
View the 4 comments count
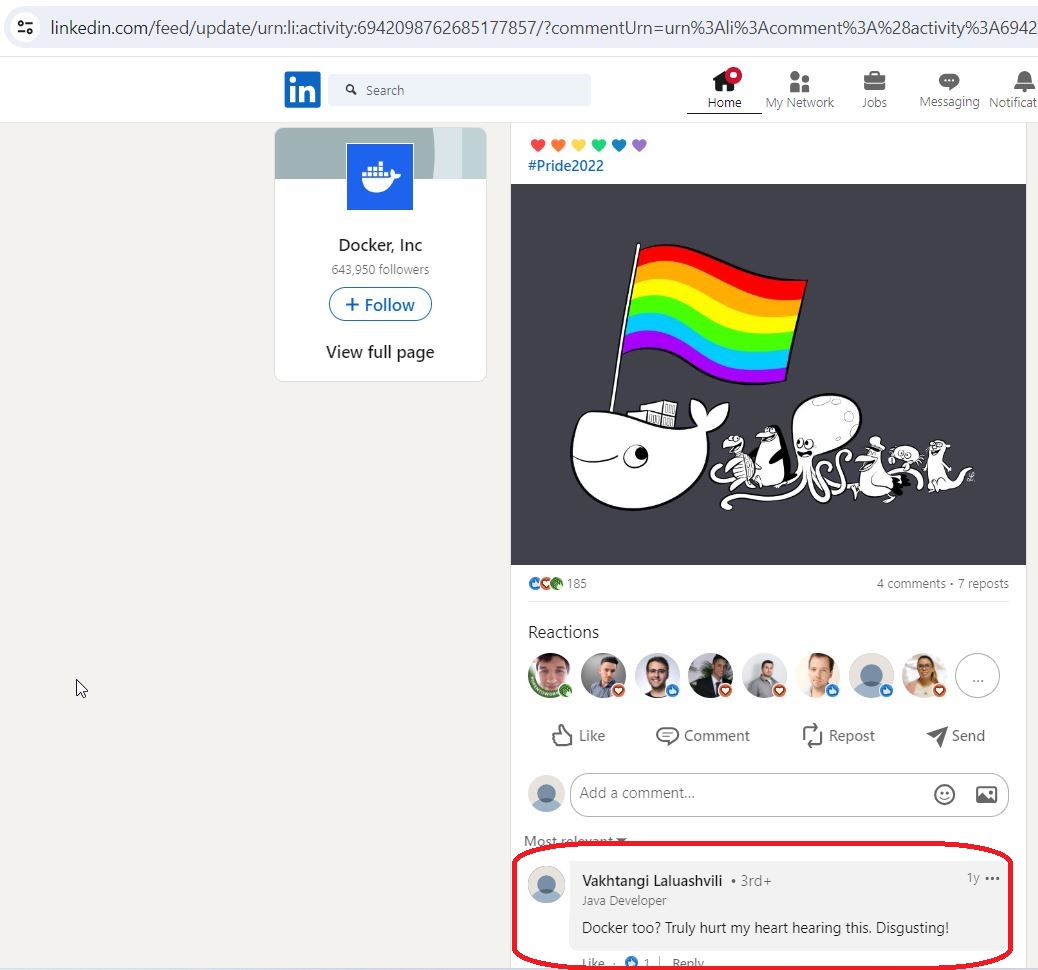tap(911, 583)
